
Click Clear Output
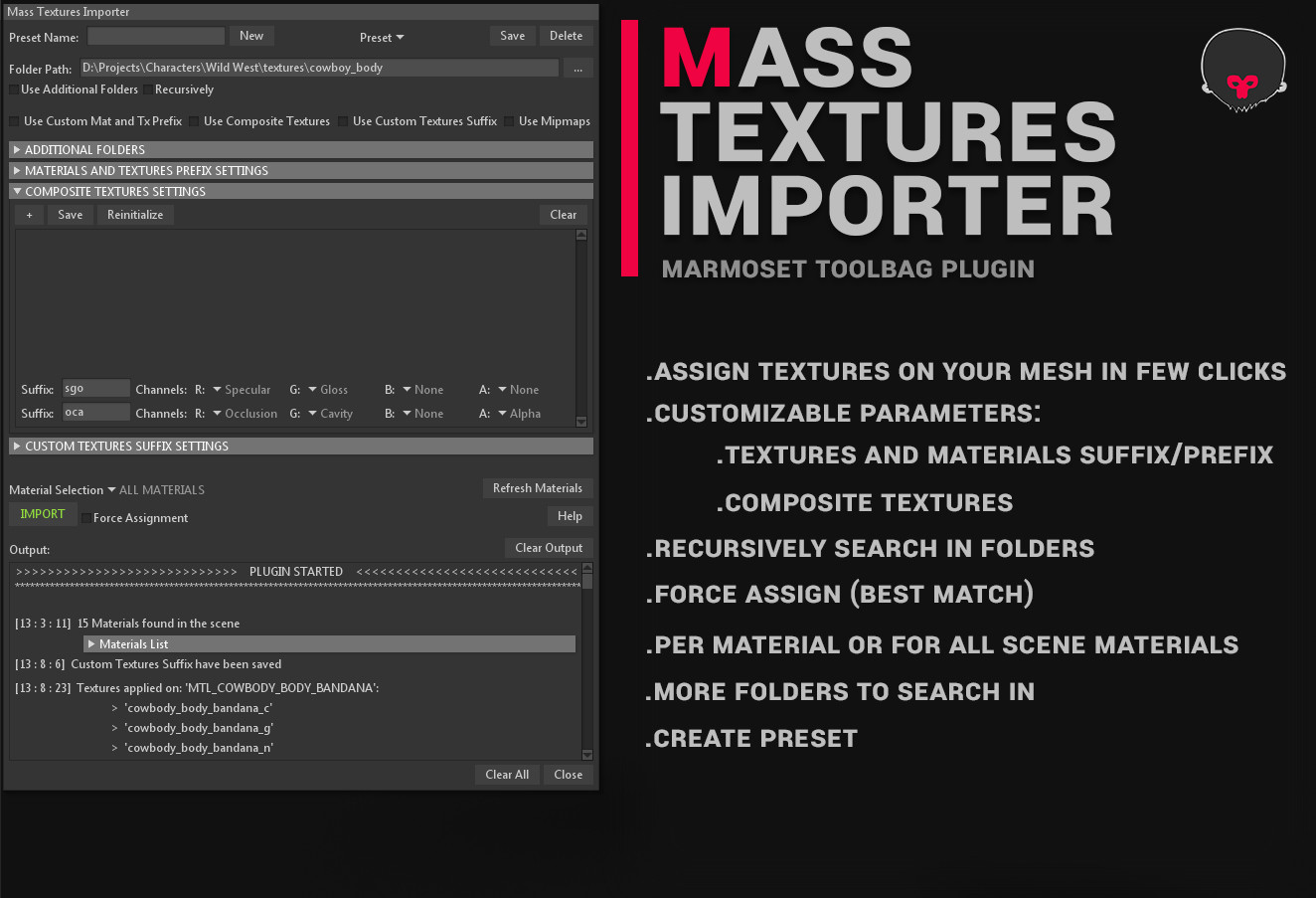[549, 547]
